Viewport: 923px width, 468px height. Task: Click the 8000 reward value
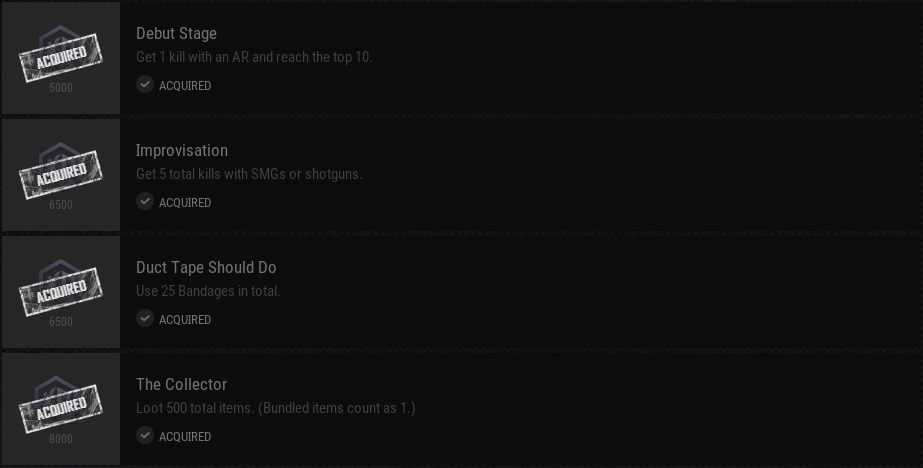(61, 439)
